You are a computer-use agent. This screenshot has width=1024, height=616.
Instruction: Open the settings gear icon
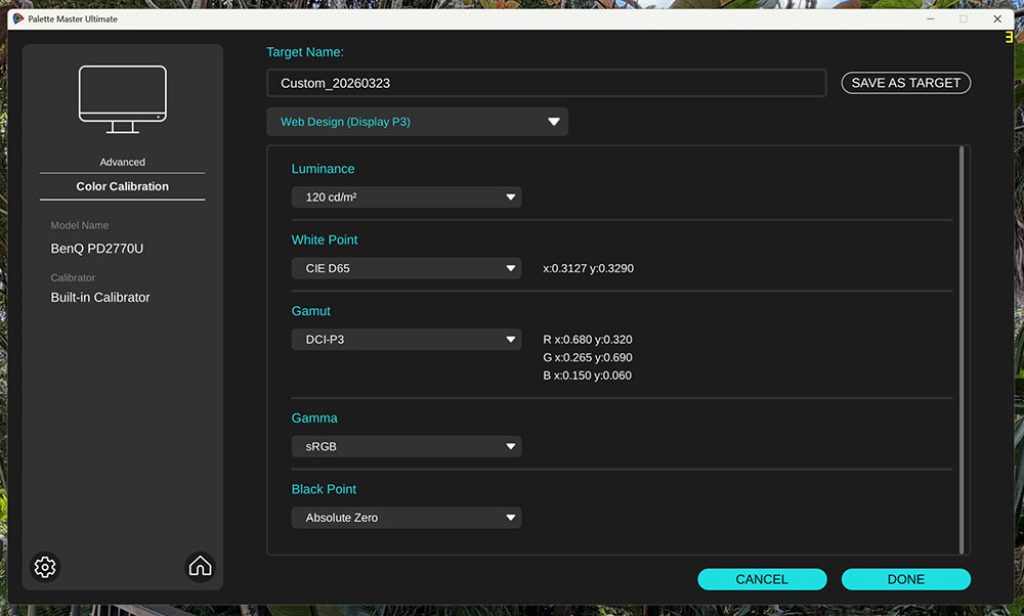coord(45,567)
